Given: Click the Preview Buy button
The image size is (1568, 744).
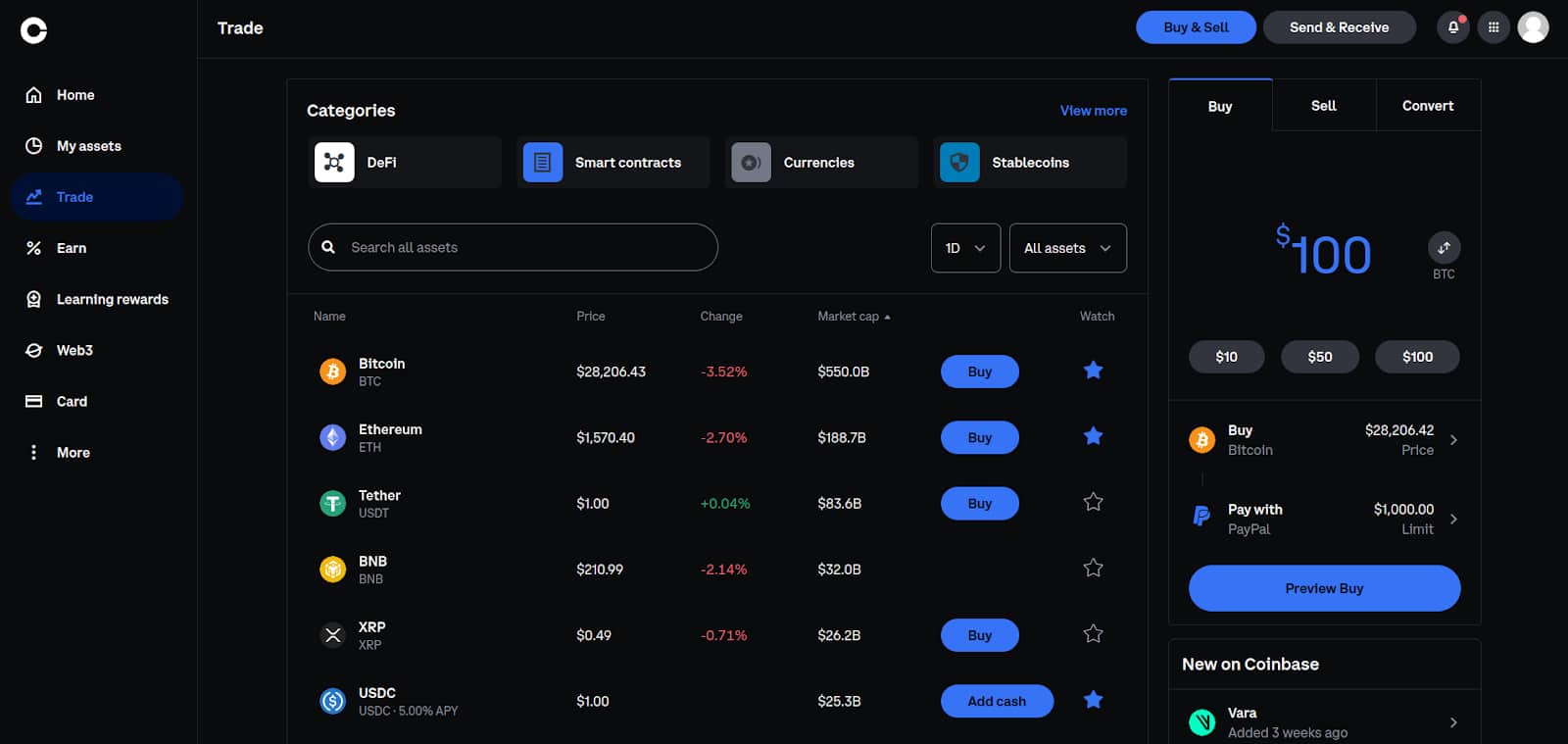Looking at the screenshot, I should tap(1324, 588).
